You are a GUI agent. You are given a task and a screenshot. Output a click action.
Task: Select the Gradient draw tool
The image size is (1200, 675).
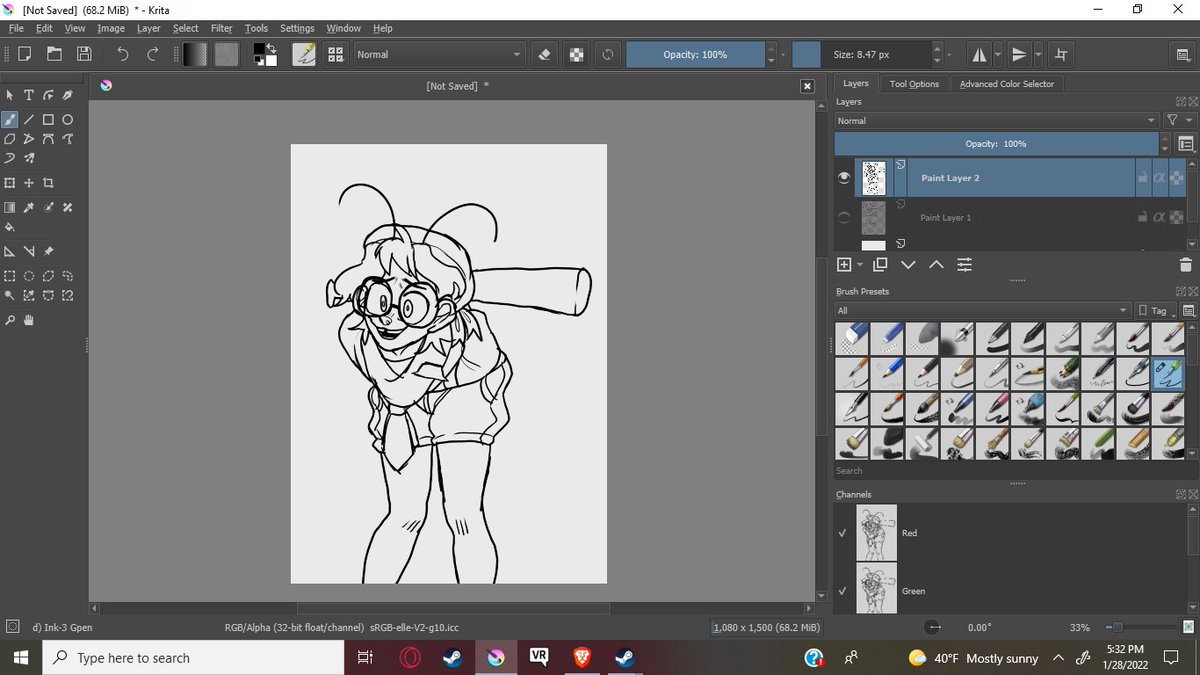(9, 208)
